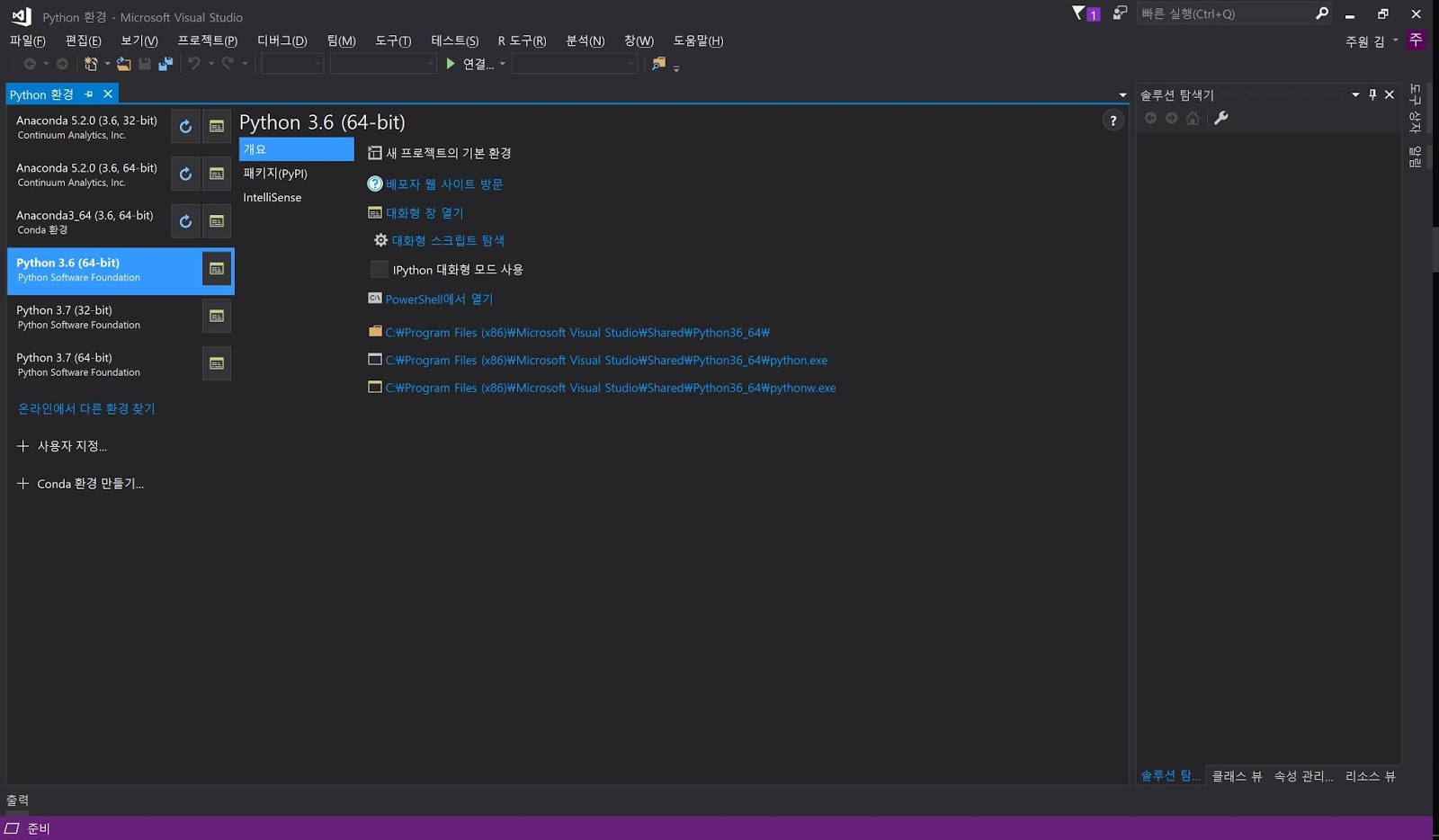The image size is (1439, 840).
Task: Open the 연결 start button dropdown arrow
Action: pos(503,64)
